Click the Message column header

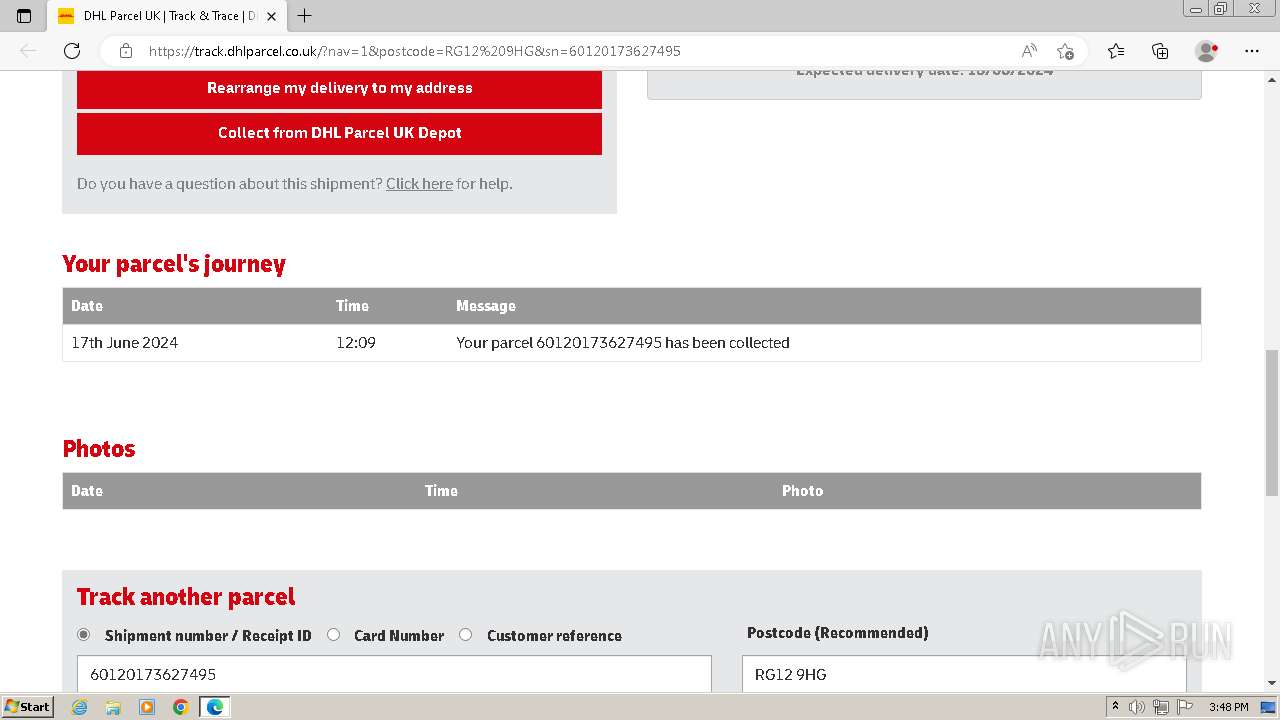pyautogui.click(x=486, y=306)
